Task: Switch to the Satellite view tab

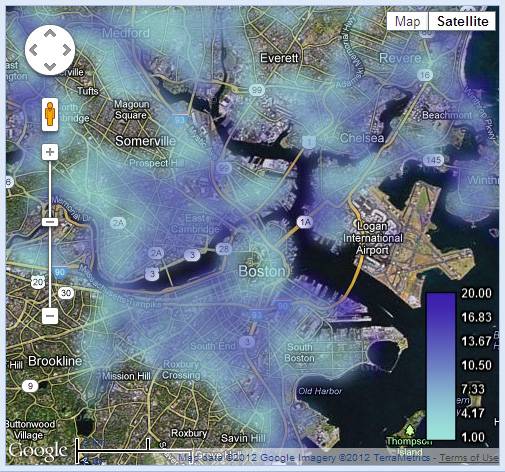Action: coord(463,22)
